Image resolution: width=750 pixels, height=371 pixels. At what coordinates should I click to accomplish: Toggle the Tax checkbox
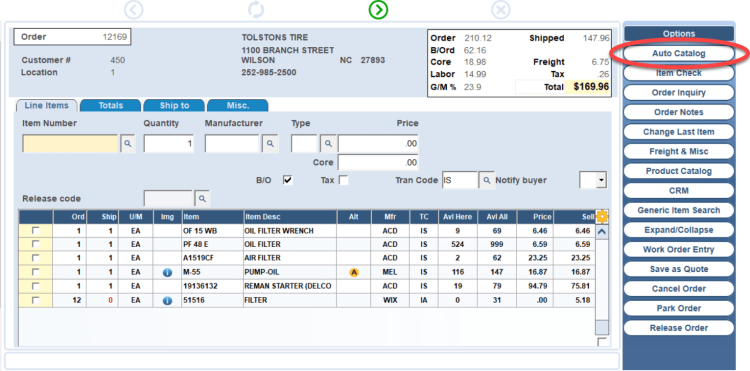pos(343,180)
